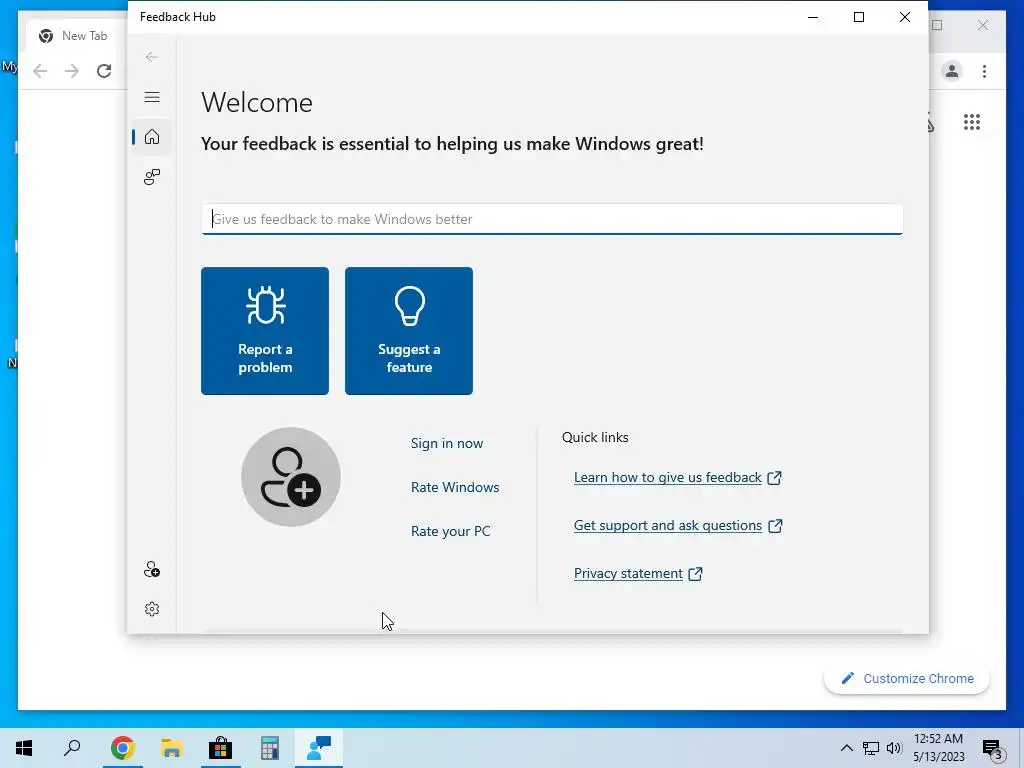
Task: Click the back arrow in Feedback Hub
Action: [x=152, y=57]
